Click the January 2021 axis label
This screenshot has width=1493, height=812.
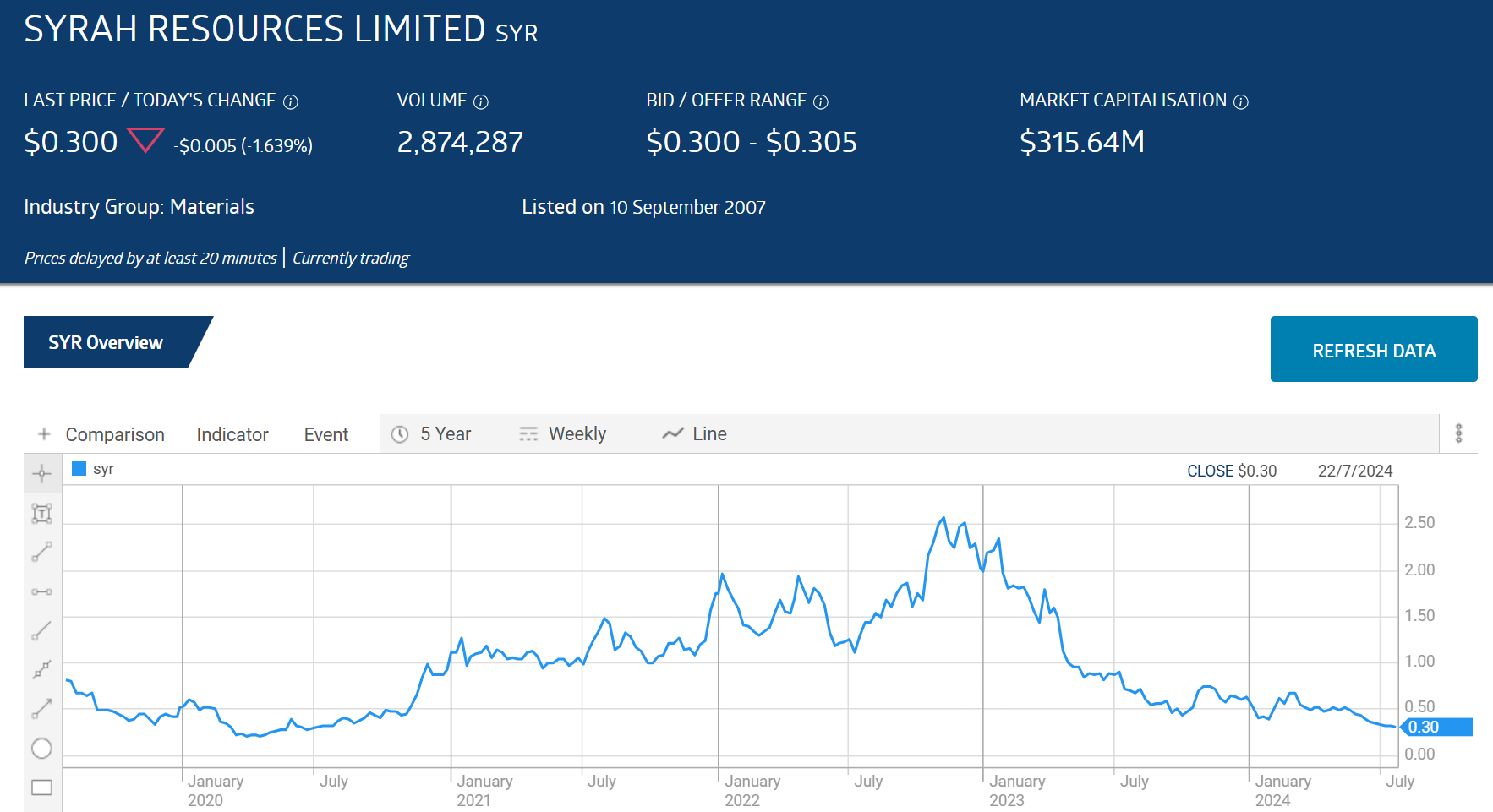point(484,790)
